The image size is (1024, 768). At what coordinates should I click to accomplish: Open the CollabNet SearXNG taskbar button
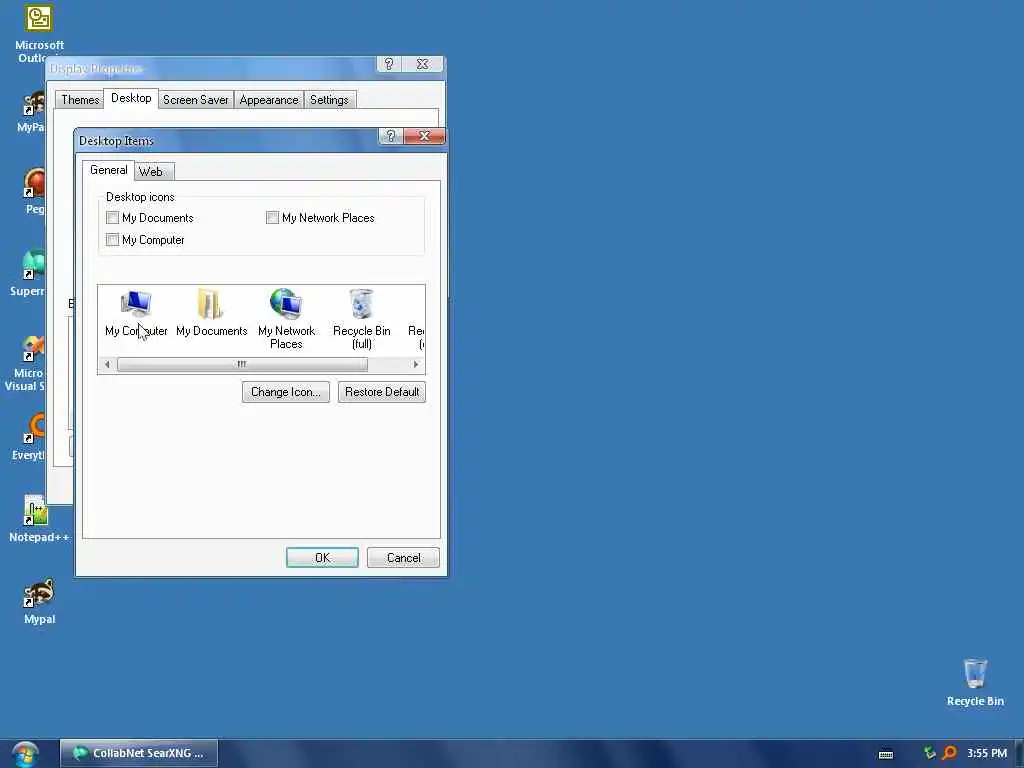[139, 753]
